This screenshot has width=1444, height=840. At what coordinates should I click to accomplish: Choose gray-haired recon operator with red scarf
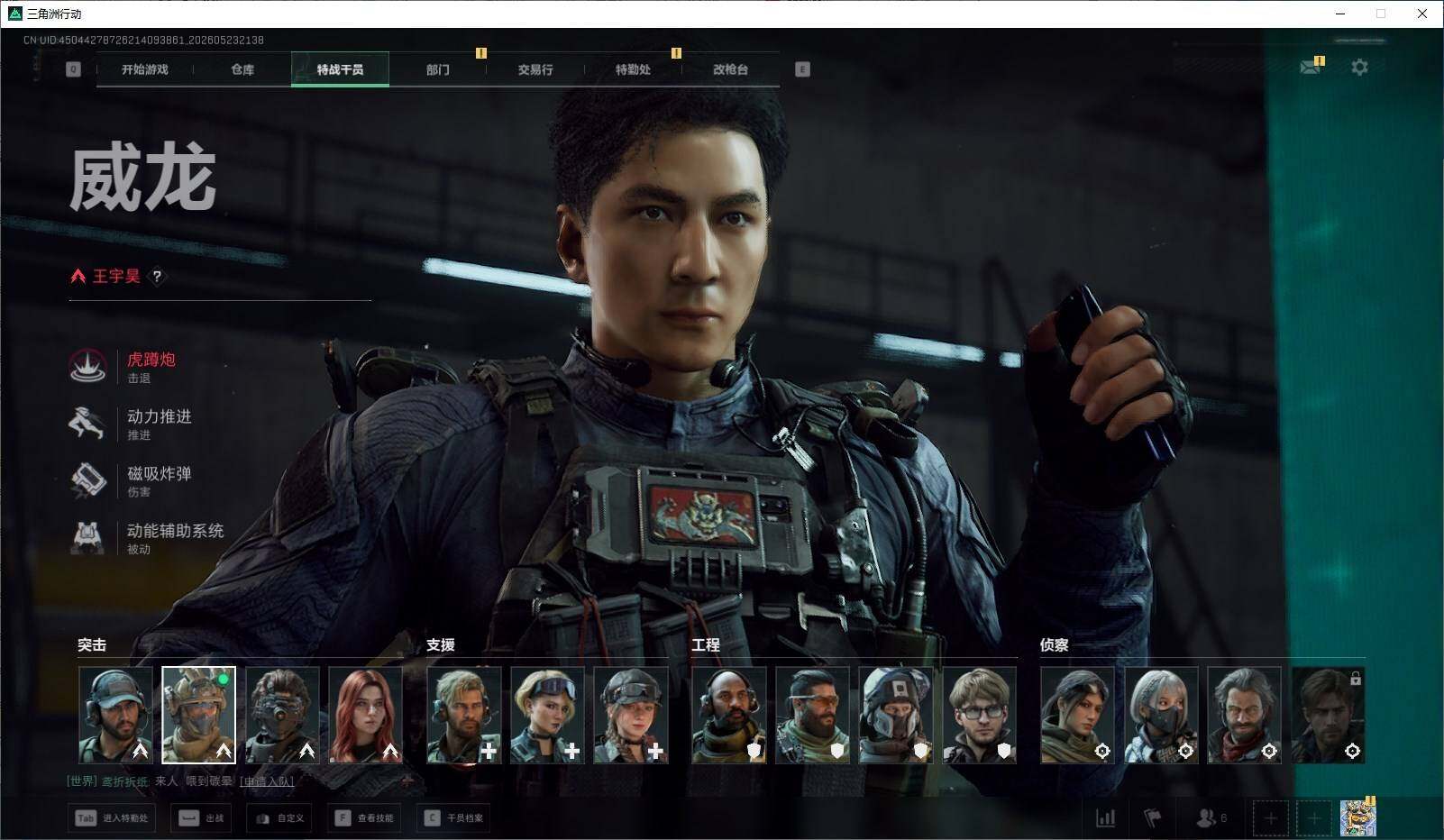point(1244,715)
